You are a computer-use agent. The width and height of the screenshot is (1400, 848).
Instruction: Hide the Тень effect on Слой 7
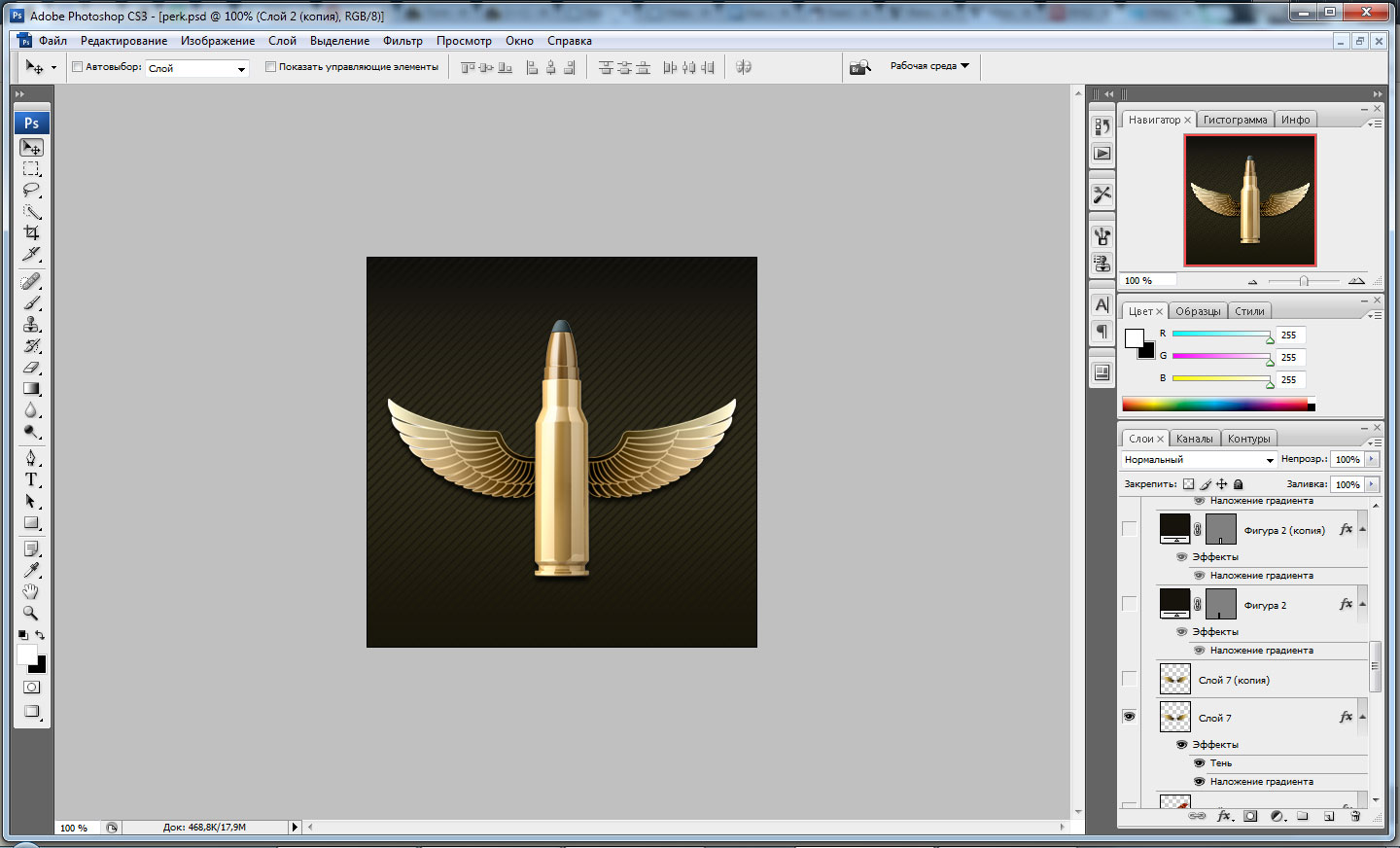pyautogui.click(x=1200, y=763)
